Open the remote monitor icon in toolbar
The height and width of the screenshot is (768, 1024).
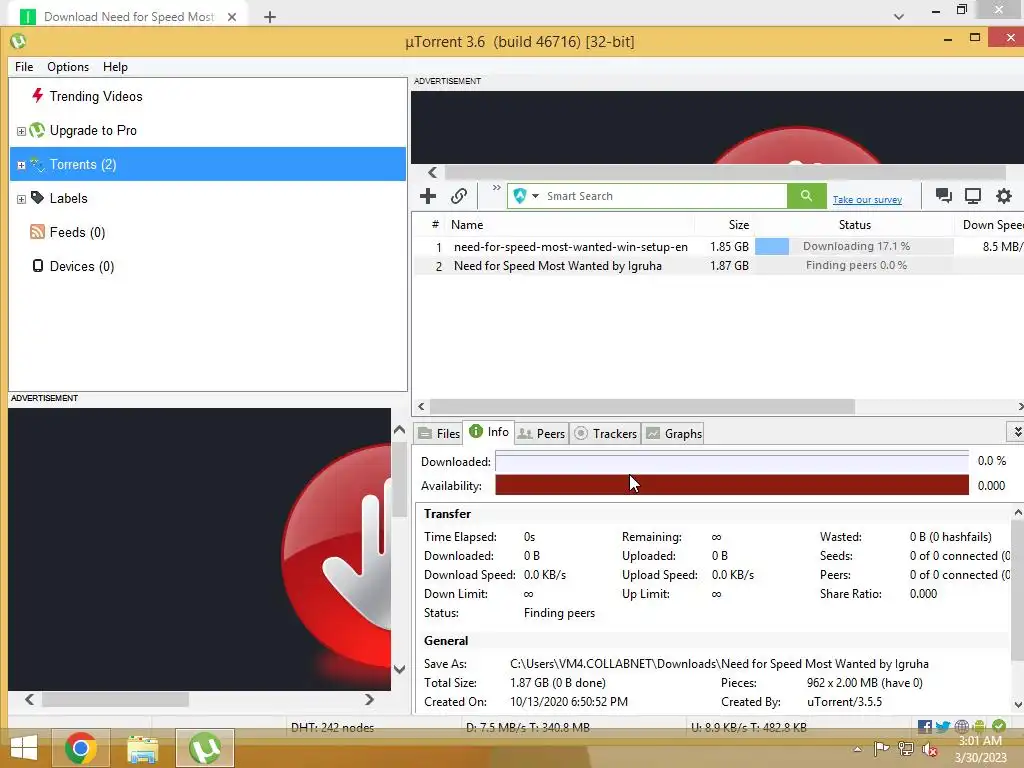(973, 196)
